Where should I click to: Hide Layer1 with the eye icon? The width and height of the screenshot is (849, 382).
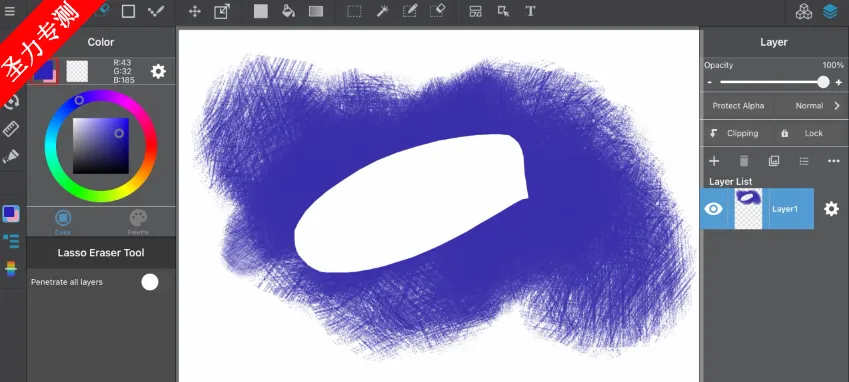(714, 209)
